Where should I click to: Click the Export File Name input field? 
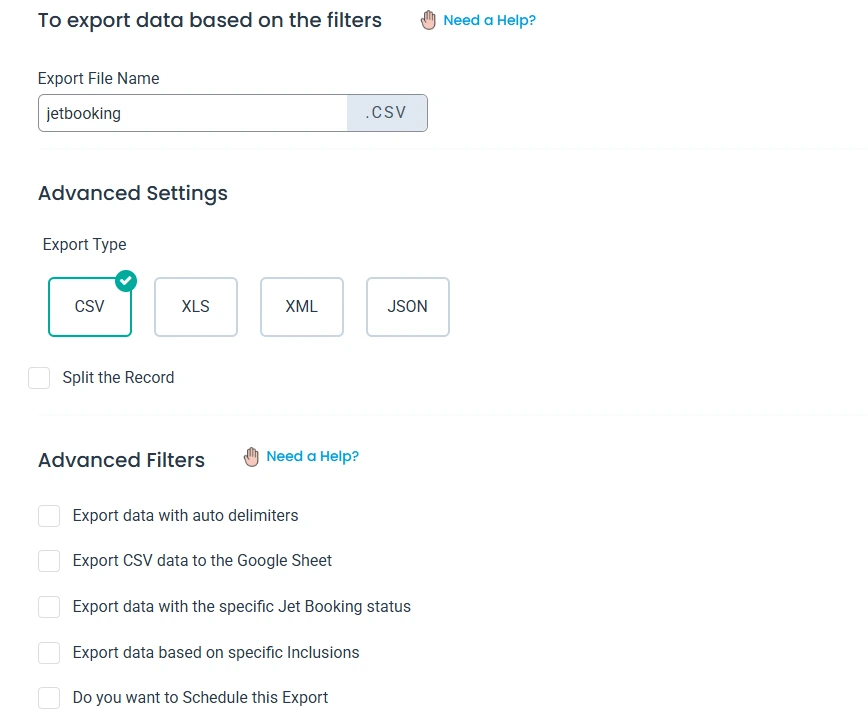(192, 113)
